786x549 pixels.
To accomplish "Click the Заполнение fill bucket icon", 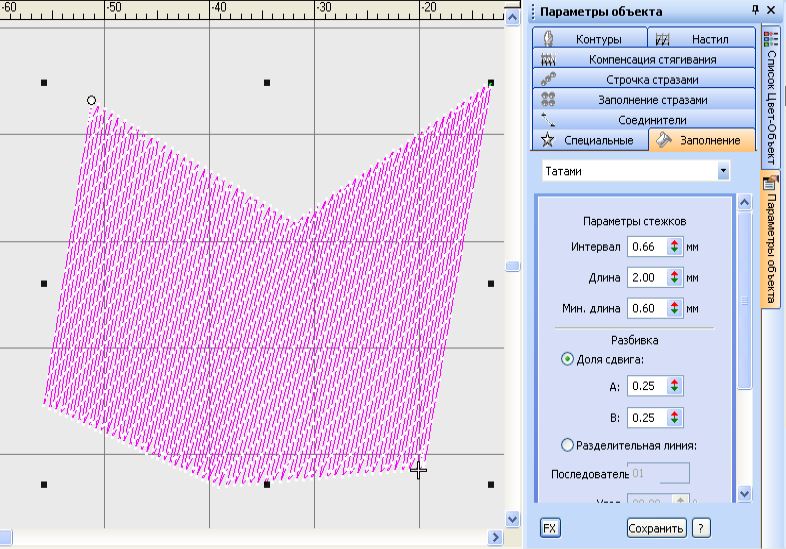I will (x=664, y=141).
